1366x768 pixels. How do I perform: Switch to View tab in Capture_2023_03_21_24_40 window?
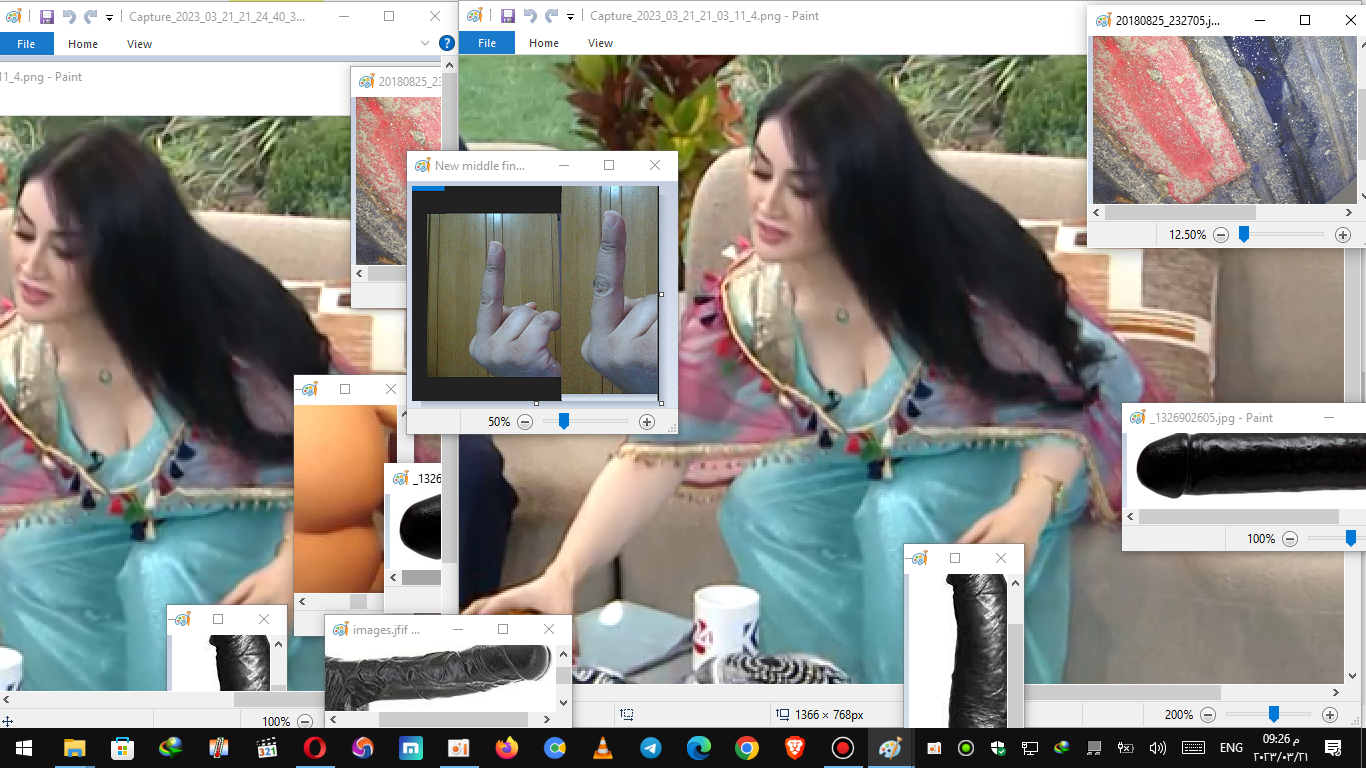[139, 43]
